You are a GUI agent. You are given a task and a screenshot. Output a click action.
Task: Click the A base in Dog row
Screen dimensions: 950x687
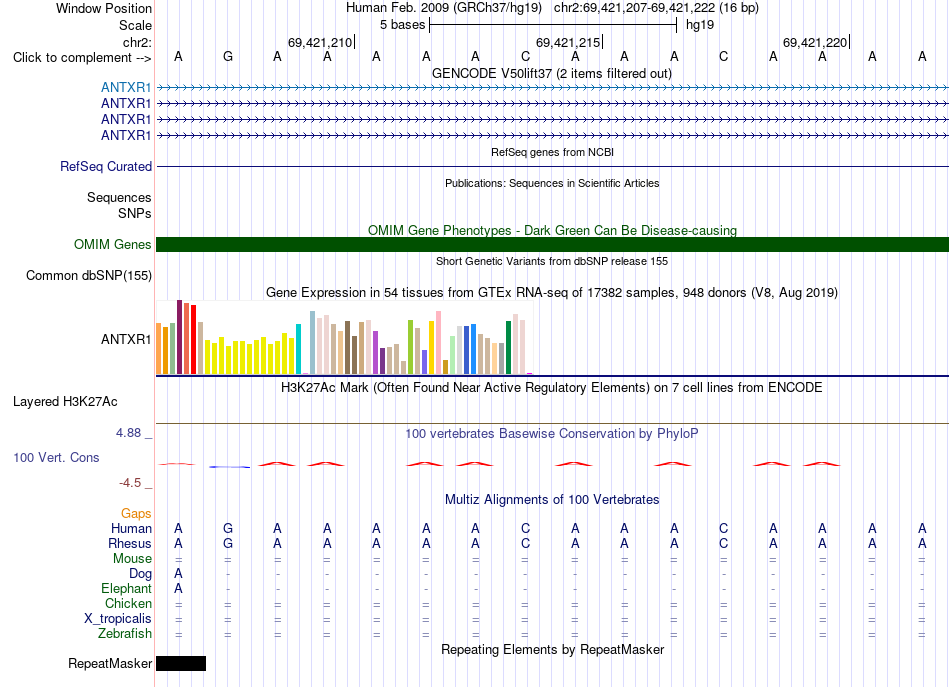[x=178, y=574]
